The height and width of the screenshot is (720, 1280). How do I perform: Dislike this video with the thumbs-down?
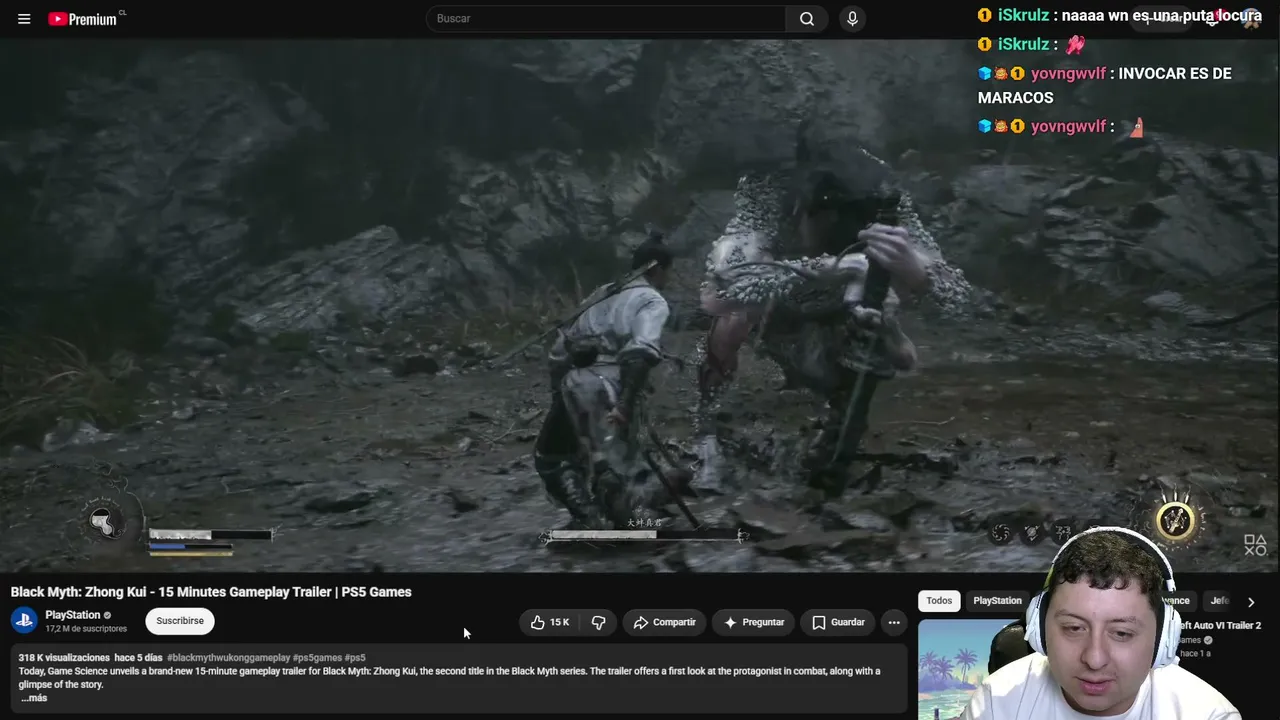click(x=598, y=622)
